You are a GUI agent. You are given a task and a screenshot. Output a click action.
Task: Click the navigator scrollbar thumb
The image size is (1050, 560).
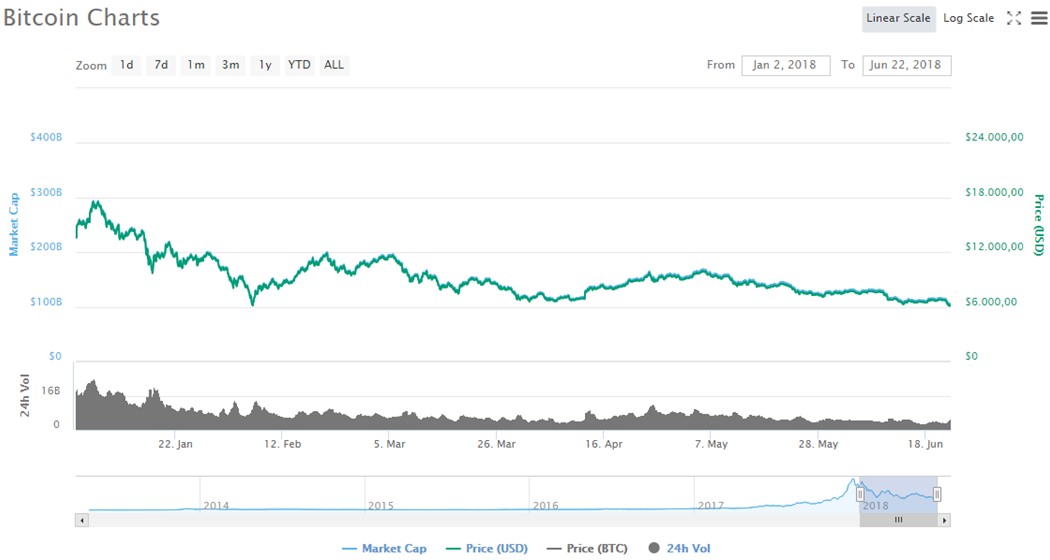point(899,520)
